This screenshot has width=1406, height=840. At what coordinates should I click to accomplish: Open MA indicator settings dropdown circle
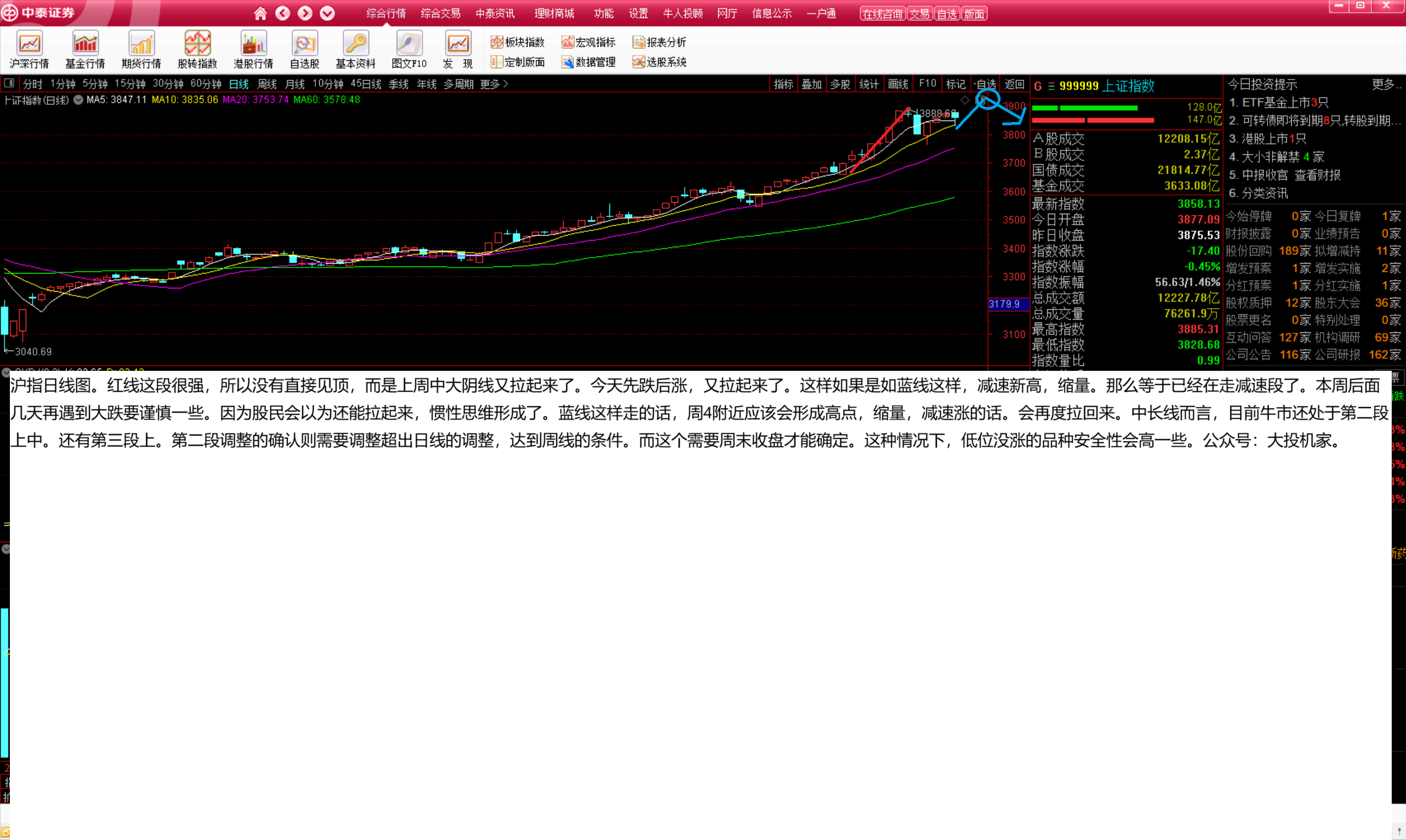point(78,100)
